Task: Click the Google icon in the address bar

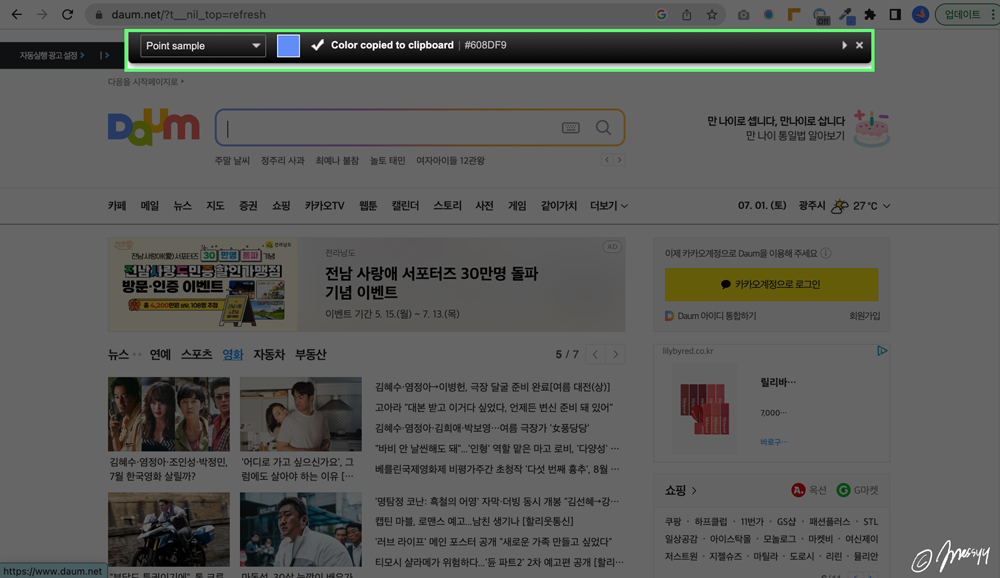Action: coord(661,14)
